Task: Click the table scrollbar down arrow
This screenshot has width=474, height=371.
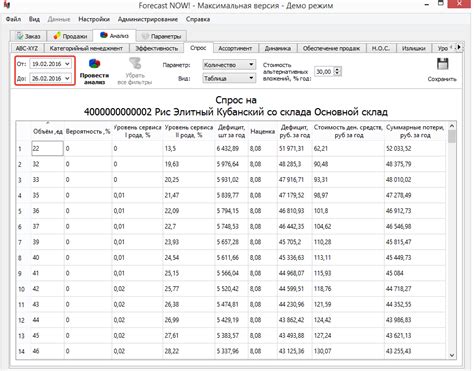Action: tap(452, 355)
